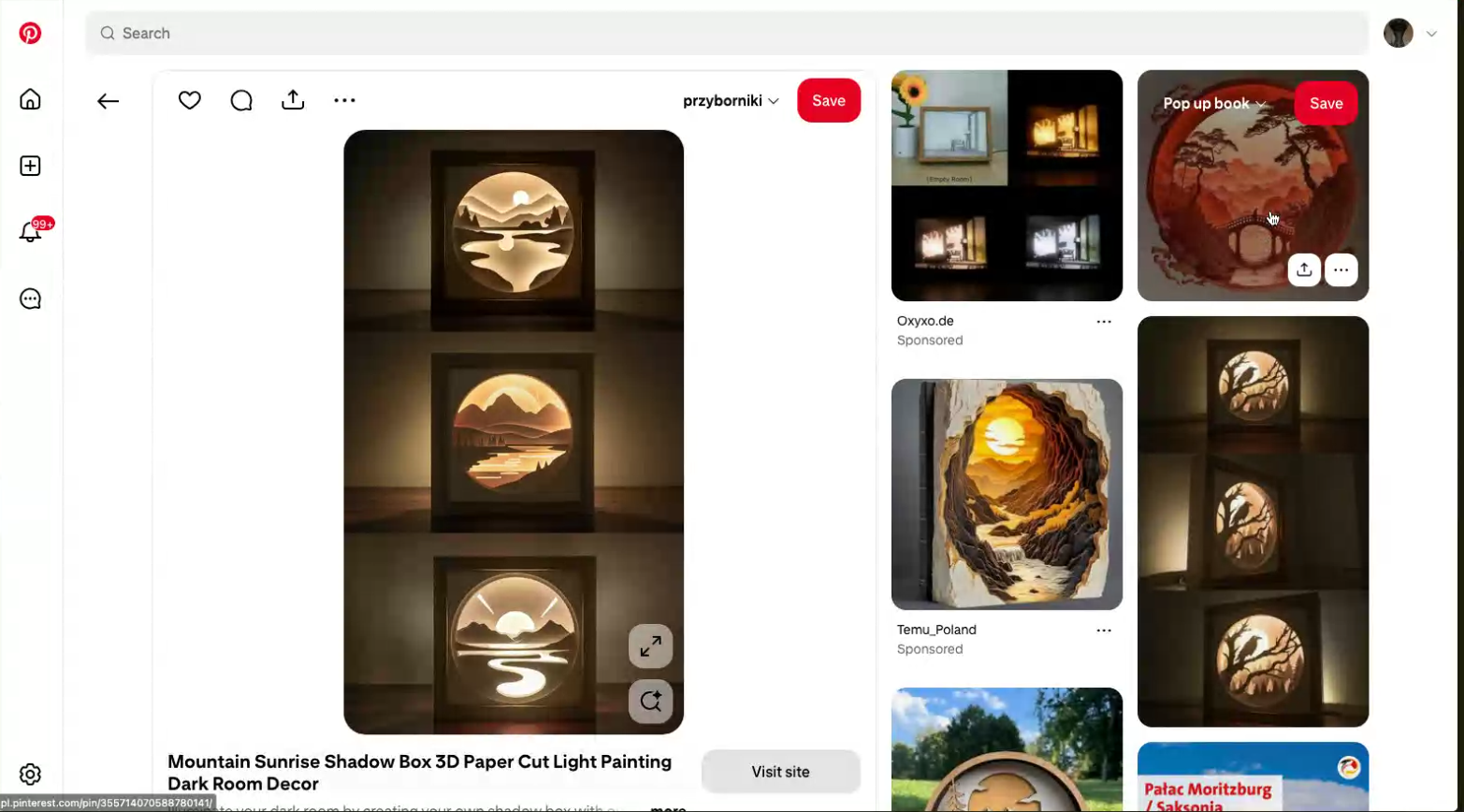Screen dimensions: 1464x812
Task: Open options for Temu_Poland sponsored pin
Action: click(1104, 631)
